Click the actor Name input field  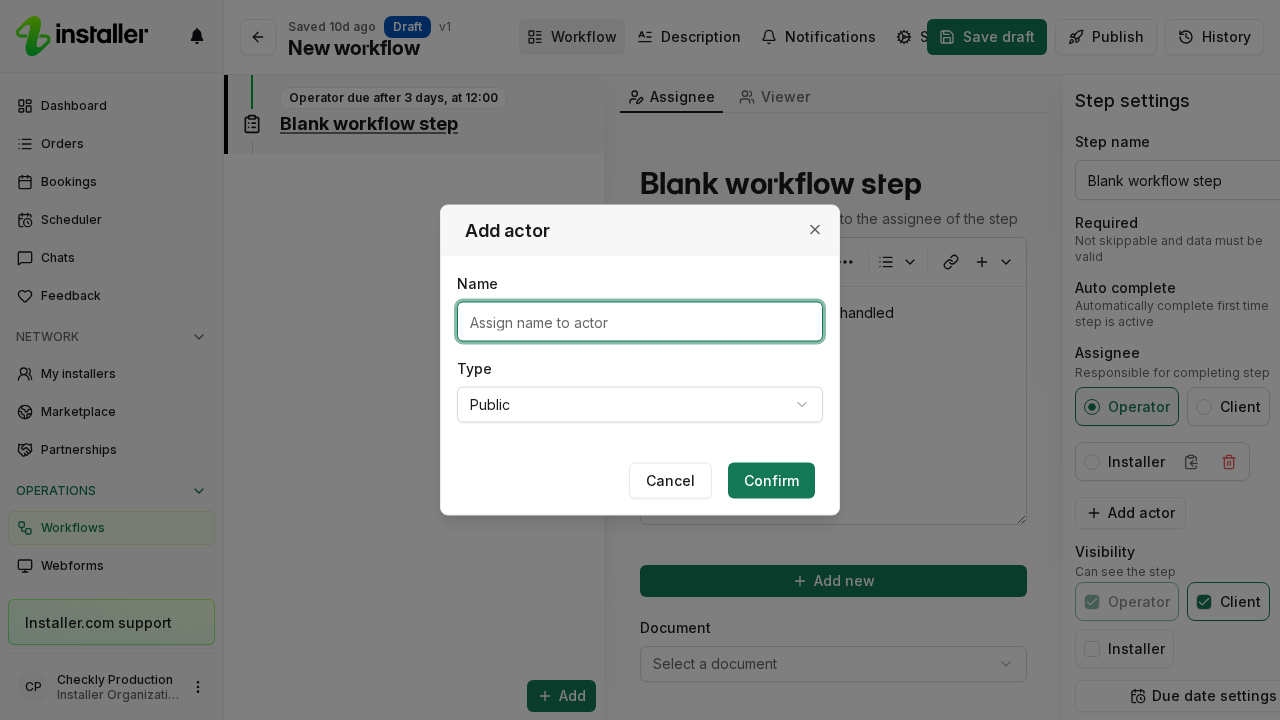[640, 322]
